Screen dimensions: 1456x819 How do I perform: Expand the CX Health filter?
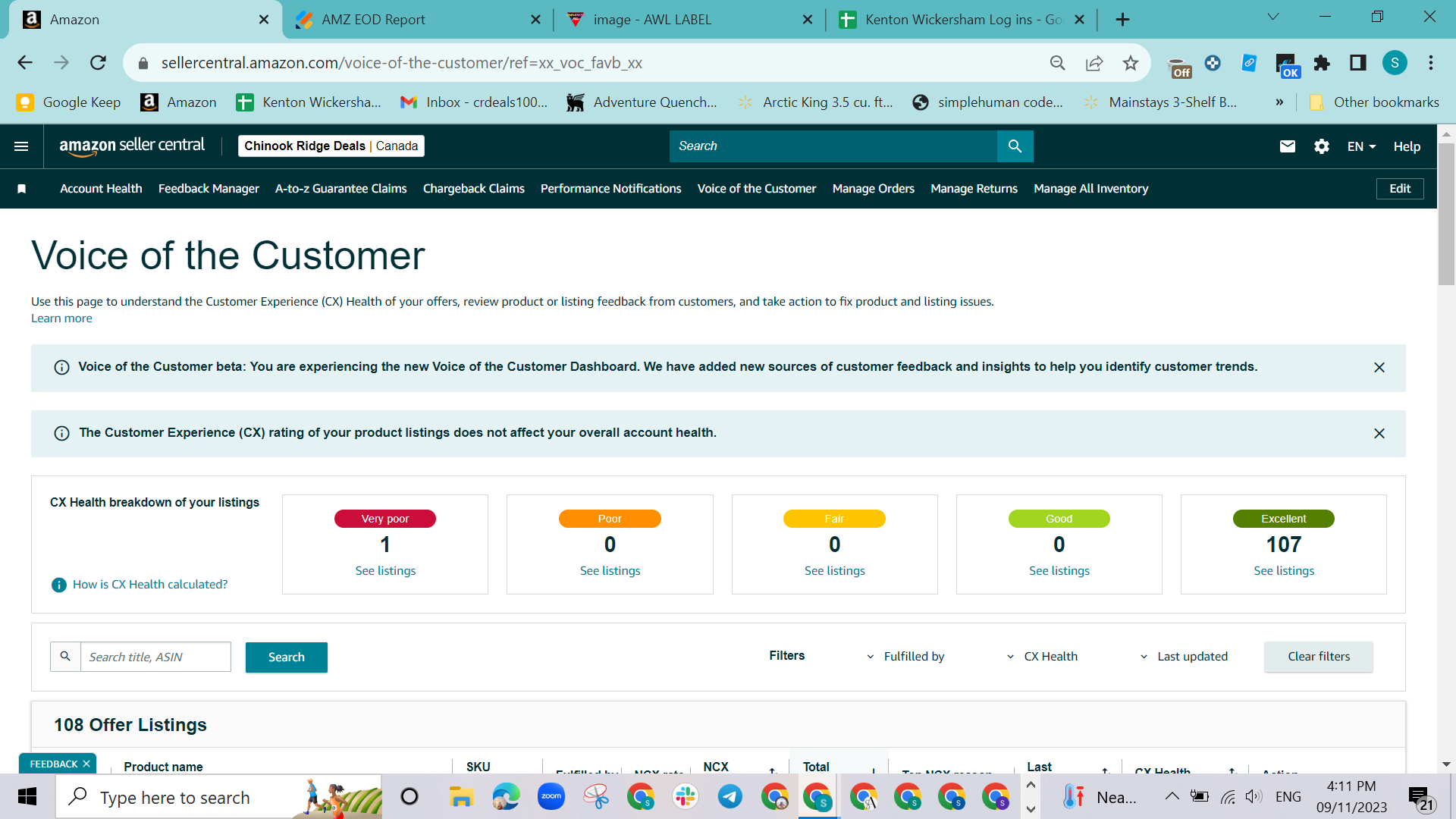(x=1042, y=657)
